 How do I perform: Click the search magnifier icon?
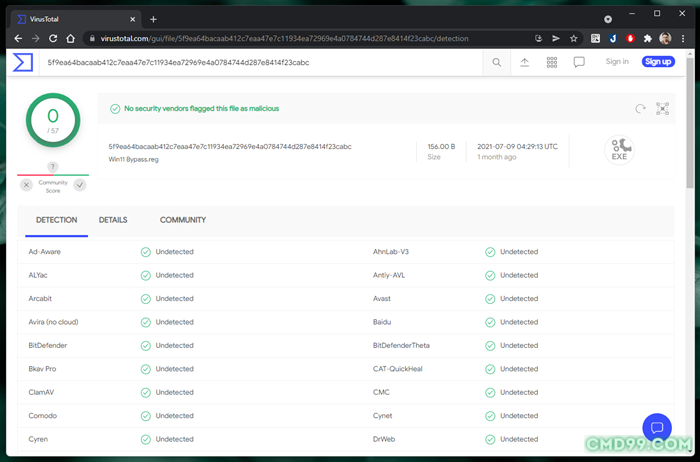tap(496, 62)
